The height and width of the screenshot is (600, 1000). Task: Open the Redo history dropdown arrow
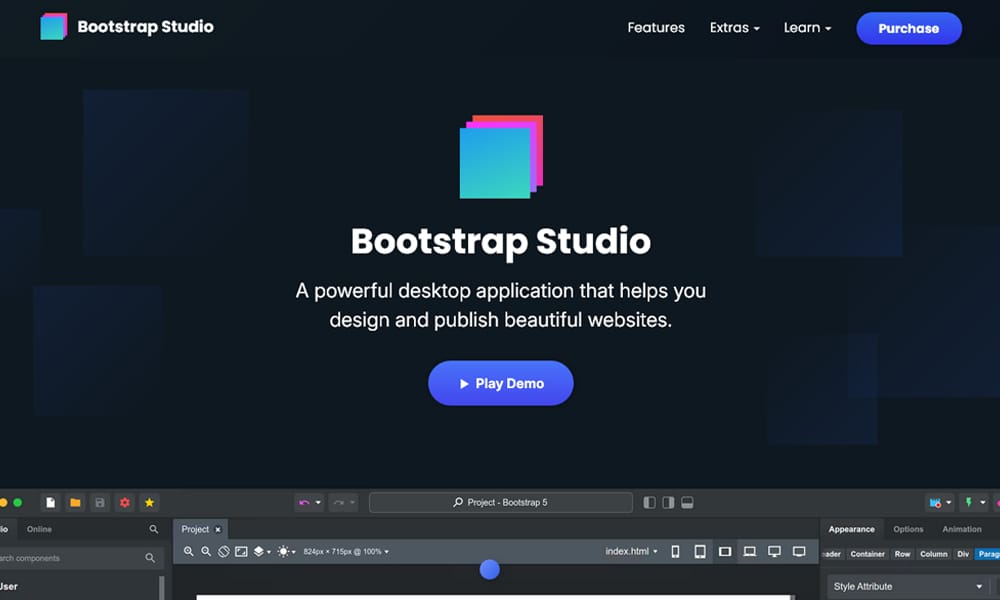click(x=352, y=502)
